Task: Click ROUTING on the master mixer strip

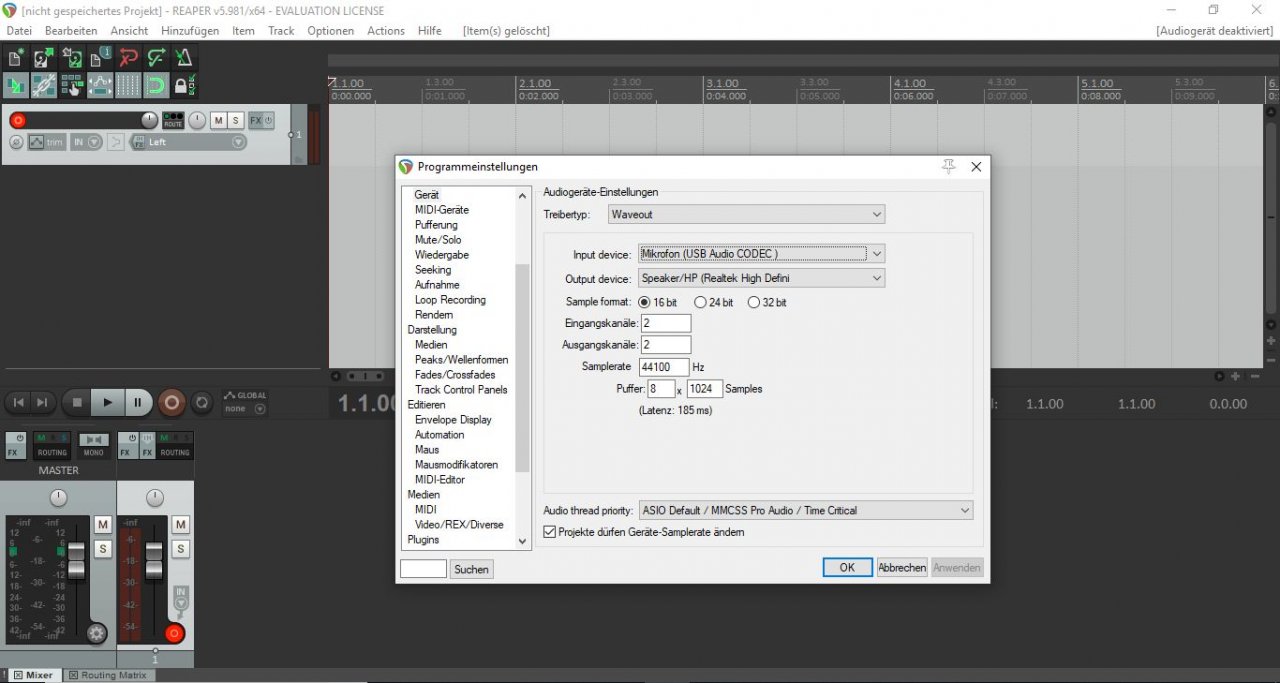Action: coord(52,446)
